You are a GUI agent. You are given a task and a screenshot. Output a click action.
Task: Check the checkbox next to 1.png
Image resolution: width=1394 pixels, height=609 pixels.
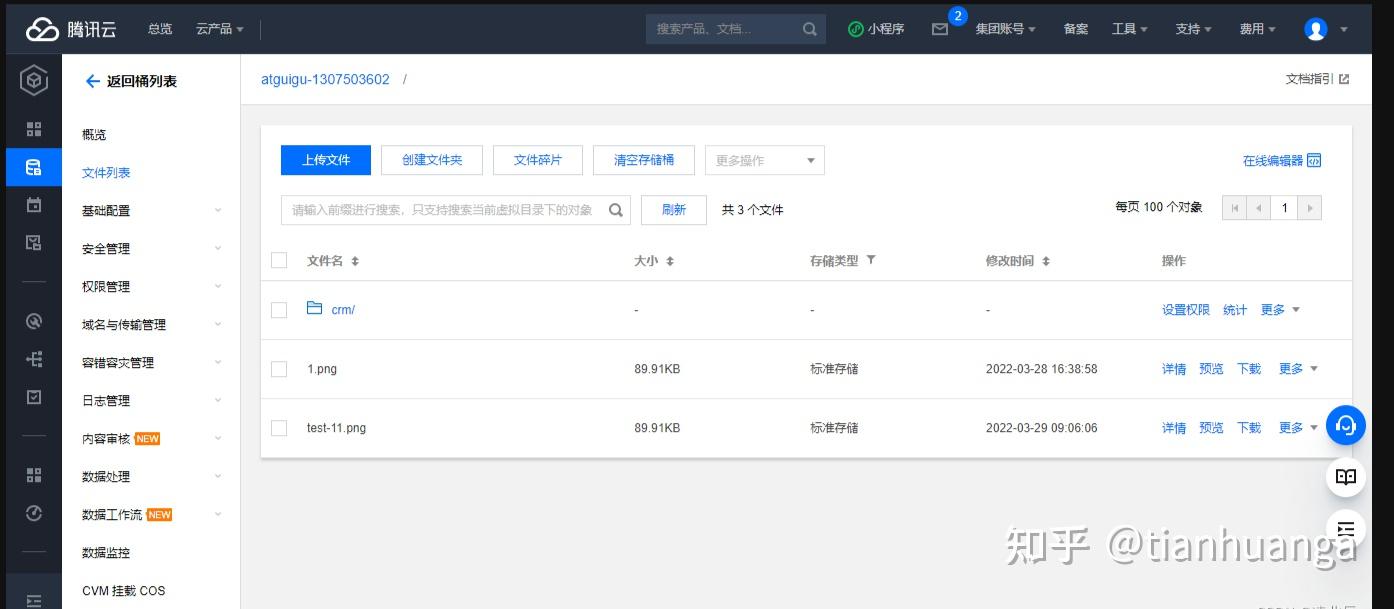pyautogui.click(x=279, y=368)
